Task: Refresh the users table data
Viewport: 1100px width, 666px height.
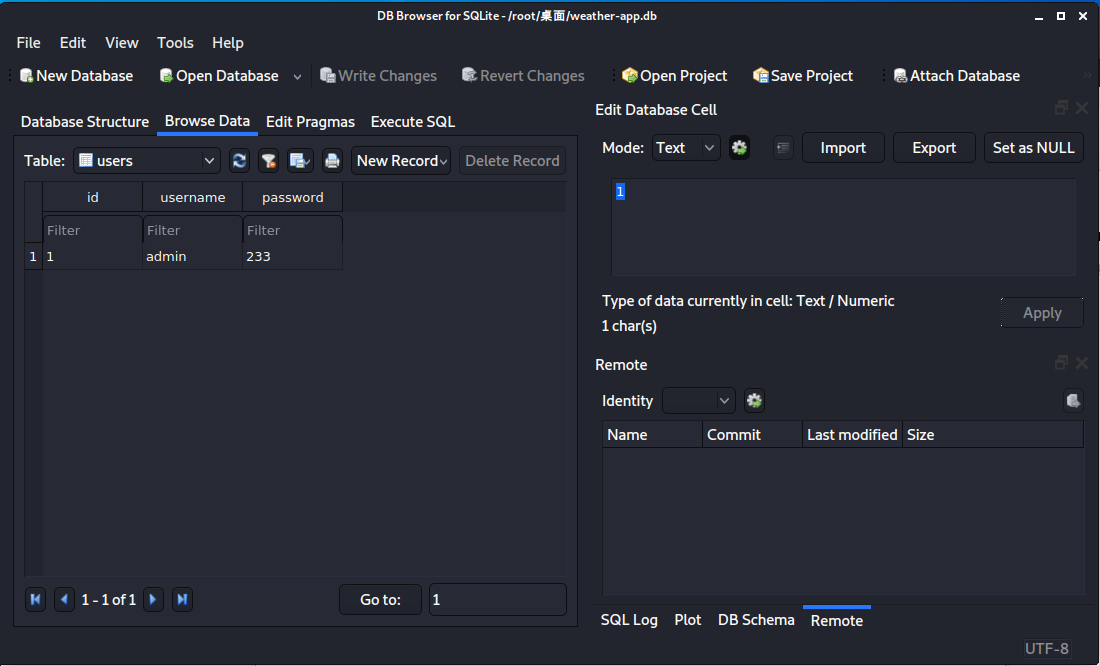Action: (239, 161)
